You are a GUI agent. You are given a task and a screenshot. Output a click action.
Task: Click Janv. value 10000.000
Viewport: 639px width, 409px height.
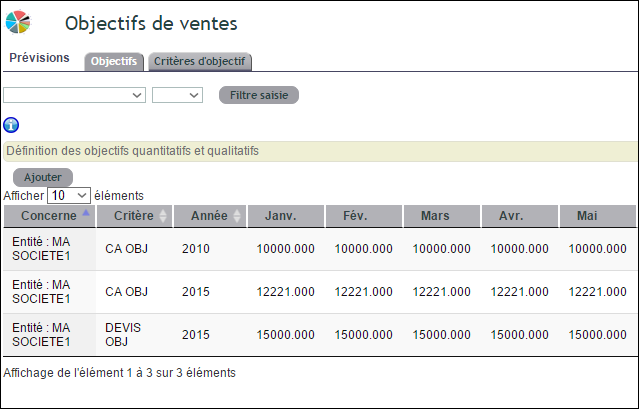point(286,249)
